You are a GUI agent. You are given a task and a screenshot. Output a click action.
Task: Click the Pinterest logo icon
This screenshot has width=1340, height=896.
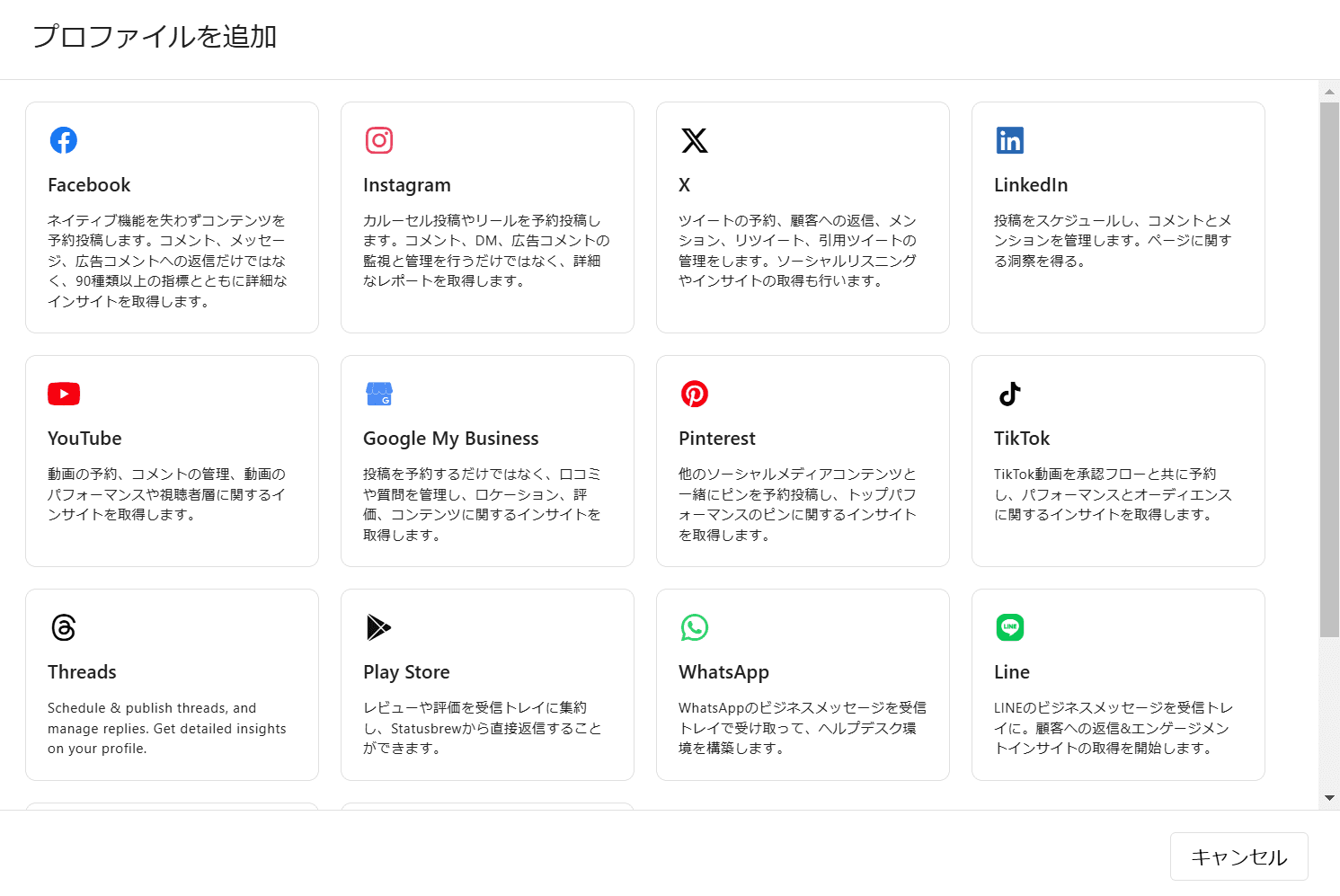695,394
